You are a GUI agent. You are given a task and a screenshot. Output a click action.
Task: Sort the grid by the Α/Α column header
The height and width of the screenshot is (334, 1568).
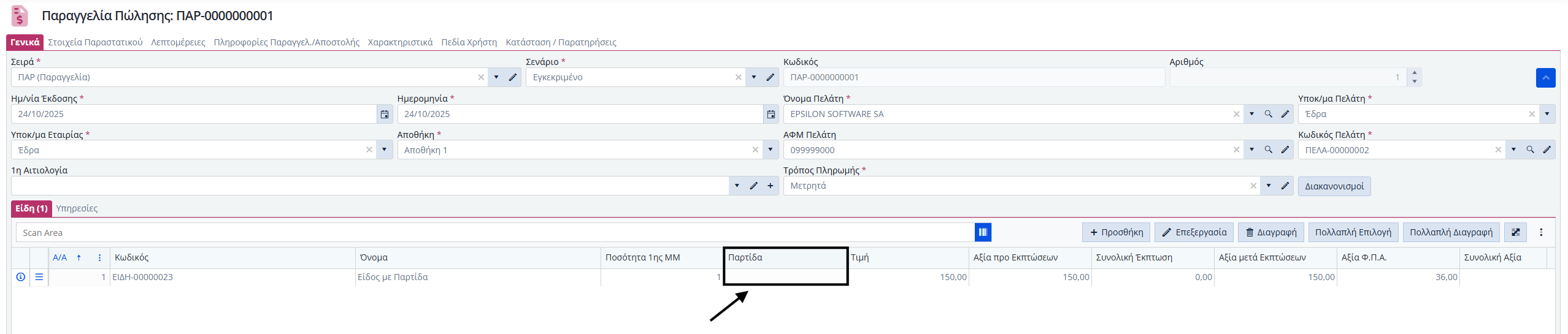(x=60, y=257)
